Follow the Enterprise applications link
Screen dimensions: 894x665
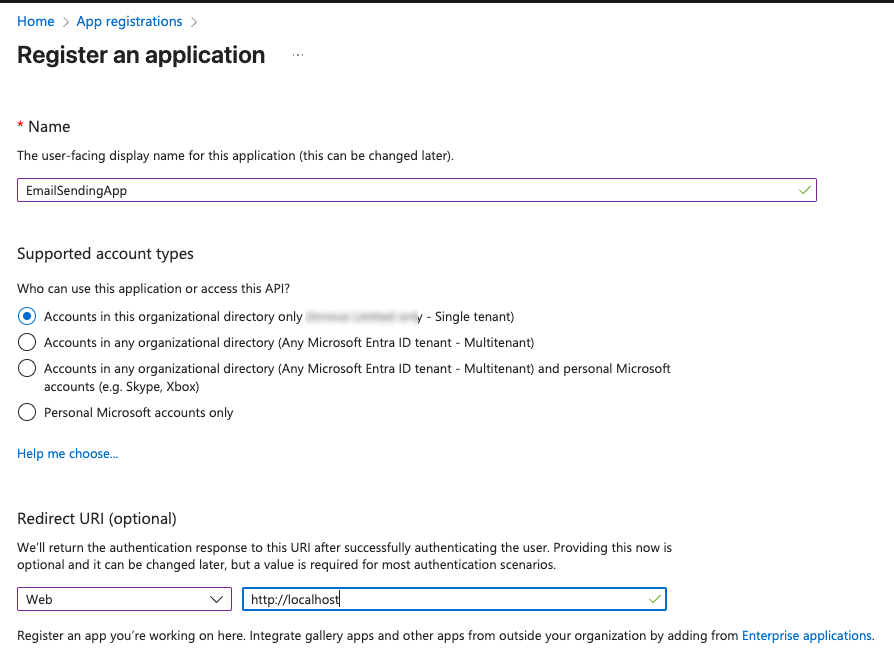807,635
